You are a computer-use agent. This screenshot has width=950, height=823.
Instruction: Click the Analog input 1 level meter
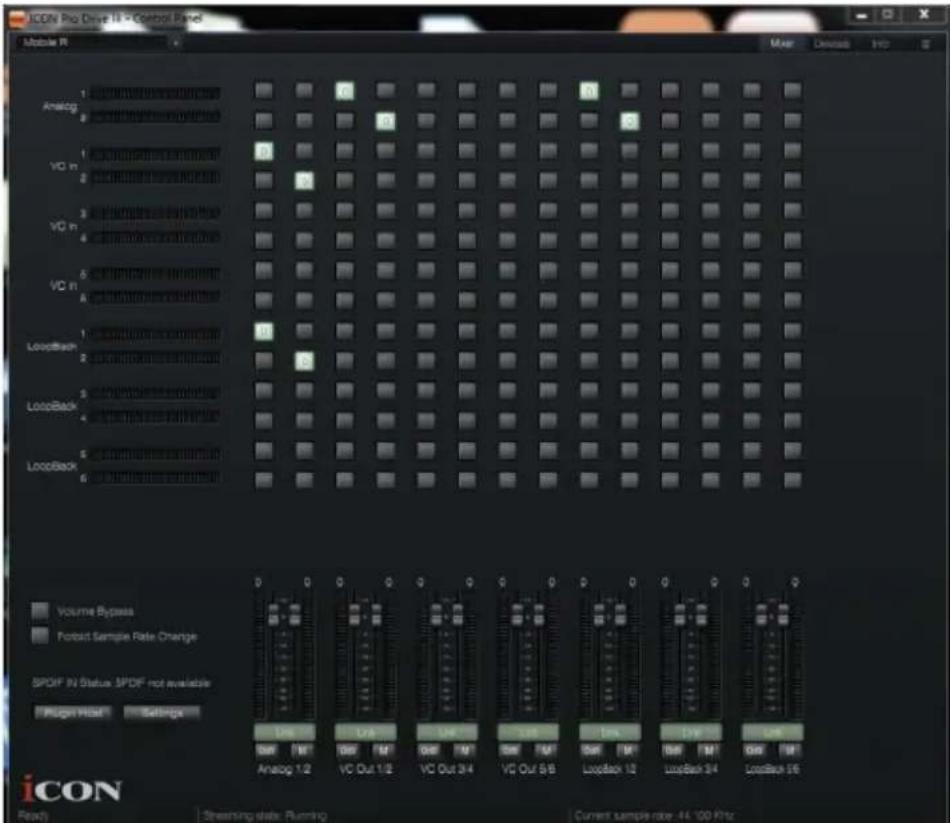[x=155, y=93]
